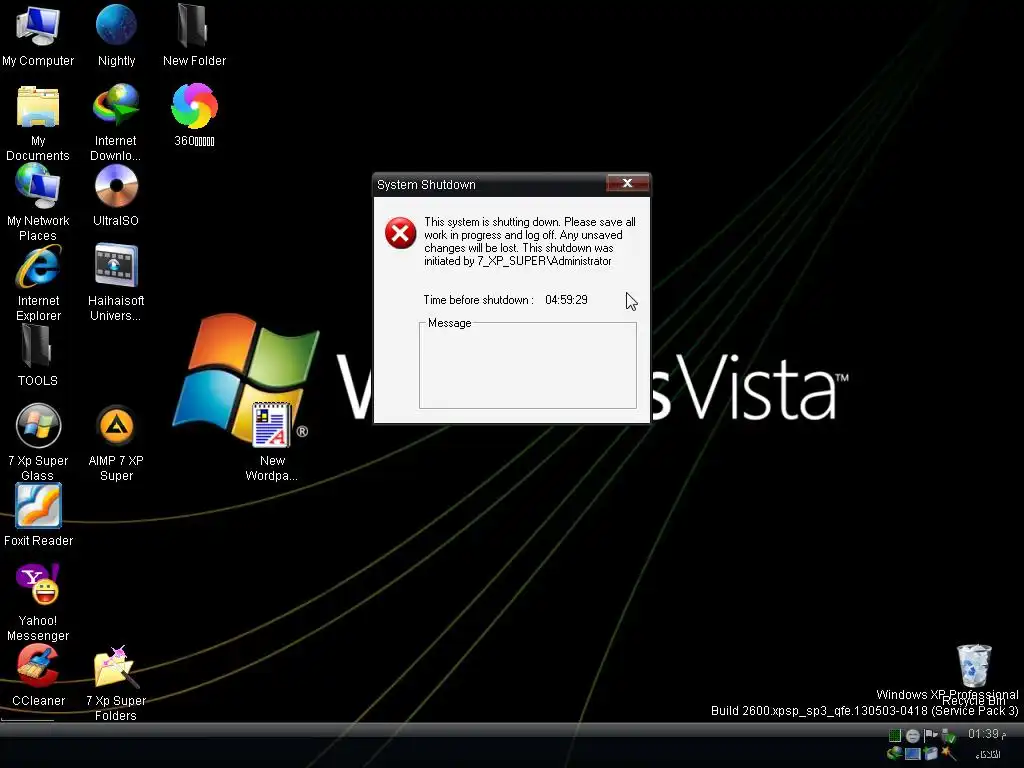The image size is (1024, 768).
Task: Select the 7 Xp Super Glass icon
Action: [38, 443]
